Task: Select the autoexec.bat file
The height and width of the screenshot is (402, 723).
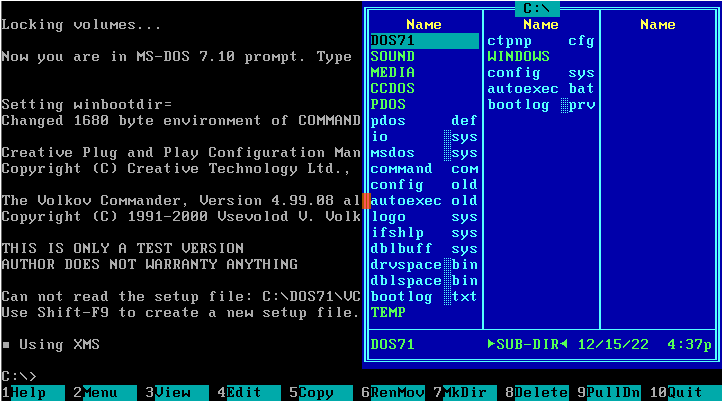Action: [541, 89]
